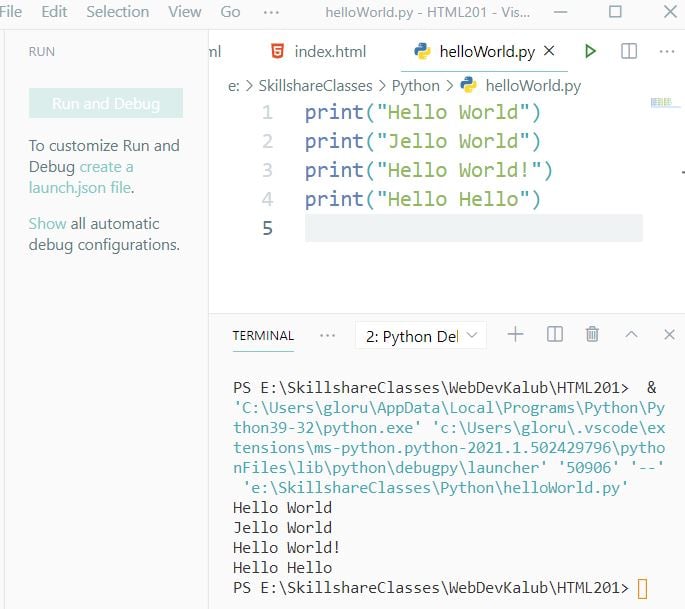The width and height of the screenshot is (685, 609).
Task: Click Python file icon in breadcrumb
Action: click(x=469, y=85)
